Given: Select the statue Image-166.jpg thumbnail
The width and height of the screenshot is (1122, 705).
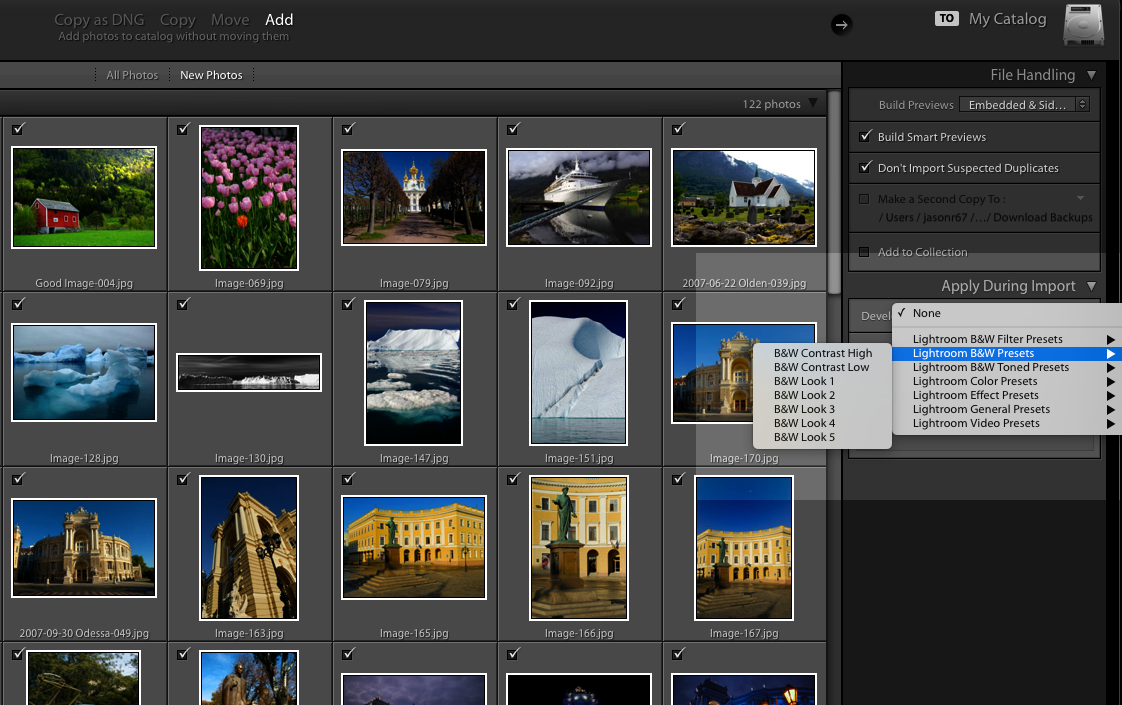Looking at the screenshot, I should pos(579,548).
